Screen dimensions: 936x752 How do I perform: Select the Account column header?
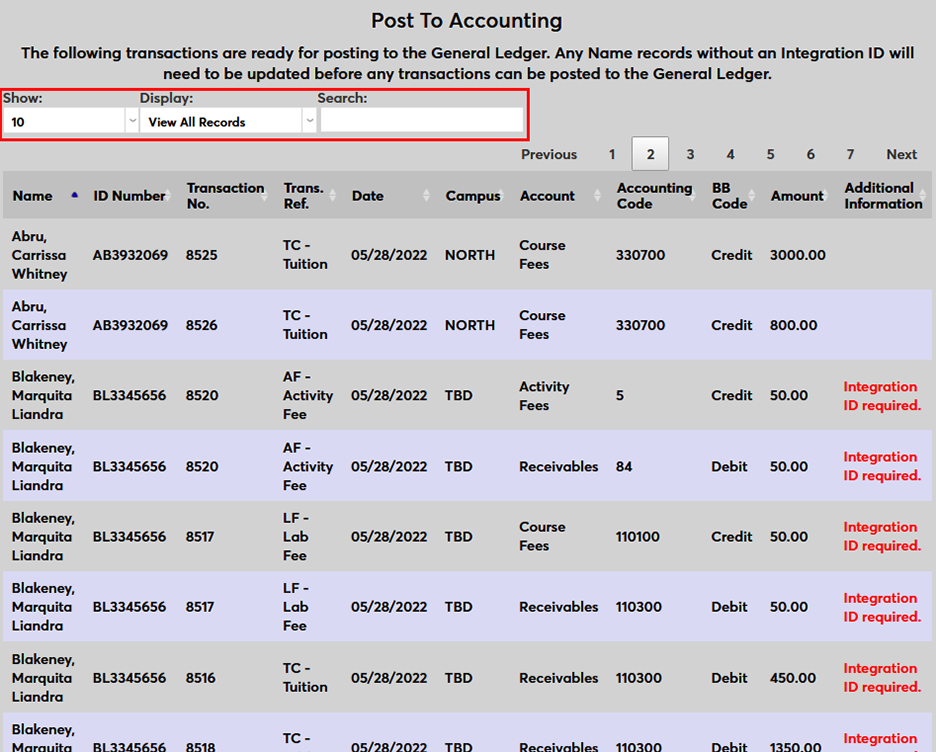coord(547,196)
